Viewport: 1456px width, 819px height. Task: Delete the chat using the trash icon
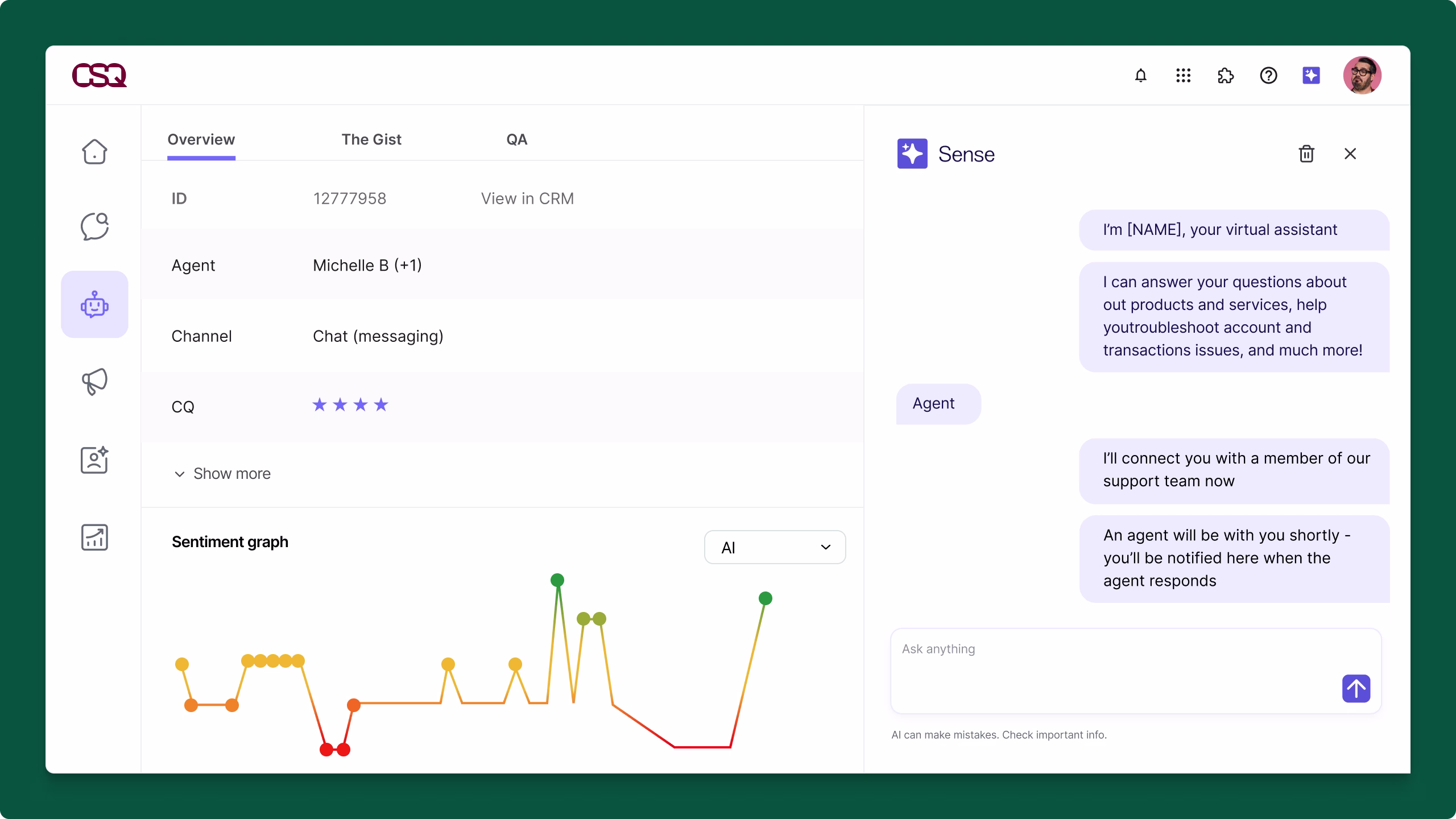1306,154
